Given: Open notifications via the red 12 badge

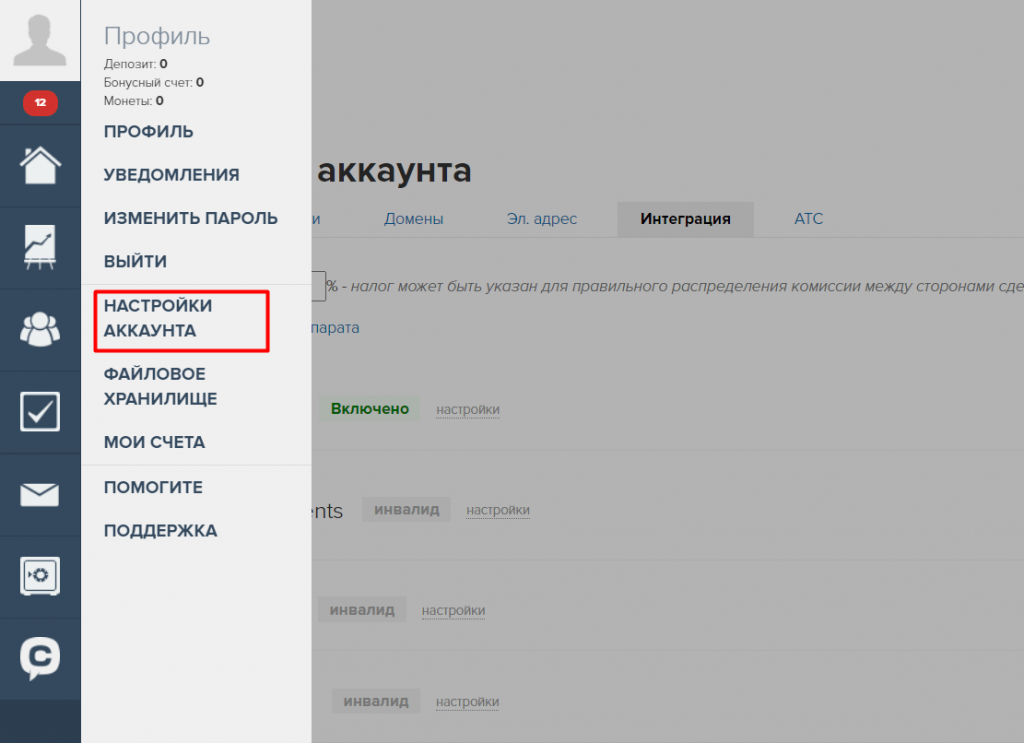Looking at the screenshot, I should point(40,102).
